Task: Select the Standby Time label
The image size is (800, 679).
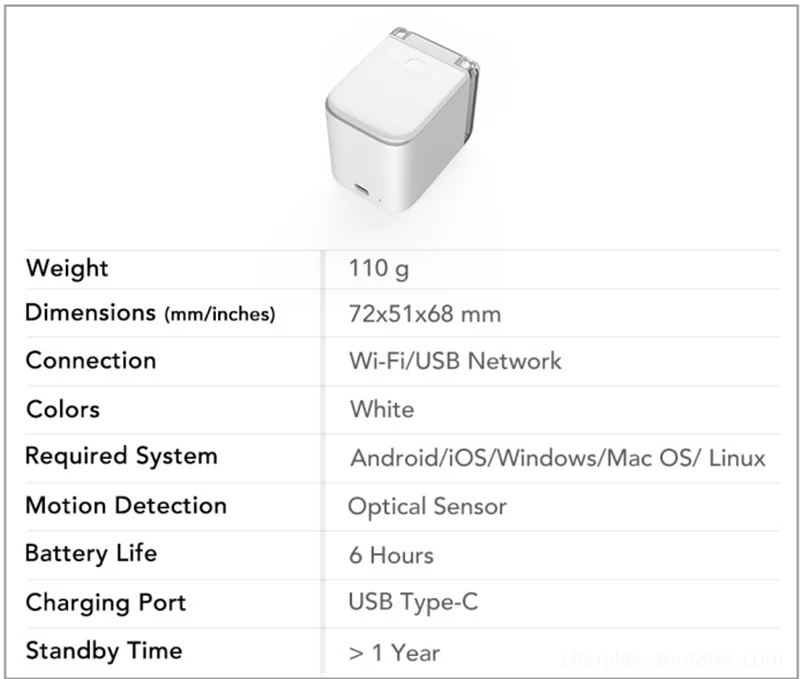Action: [104, 651]
